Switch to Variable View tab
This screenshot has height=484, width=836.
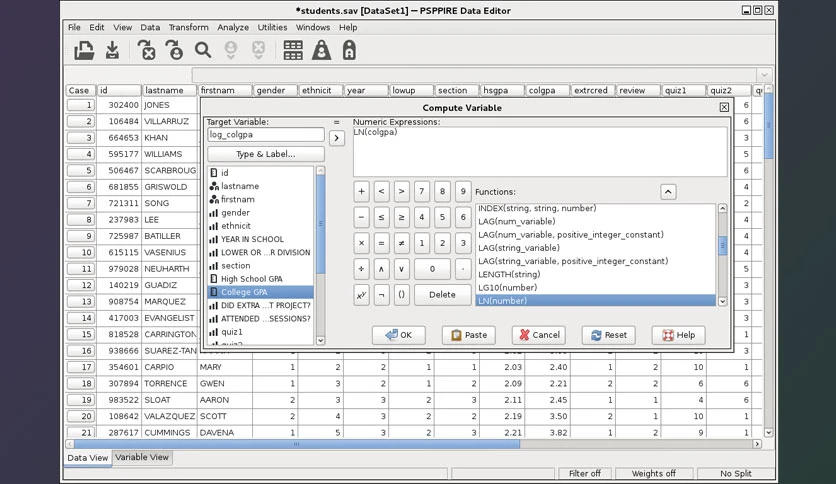(x=142, y=457)
